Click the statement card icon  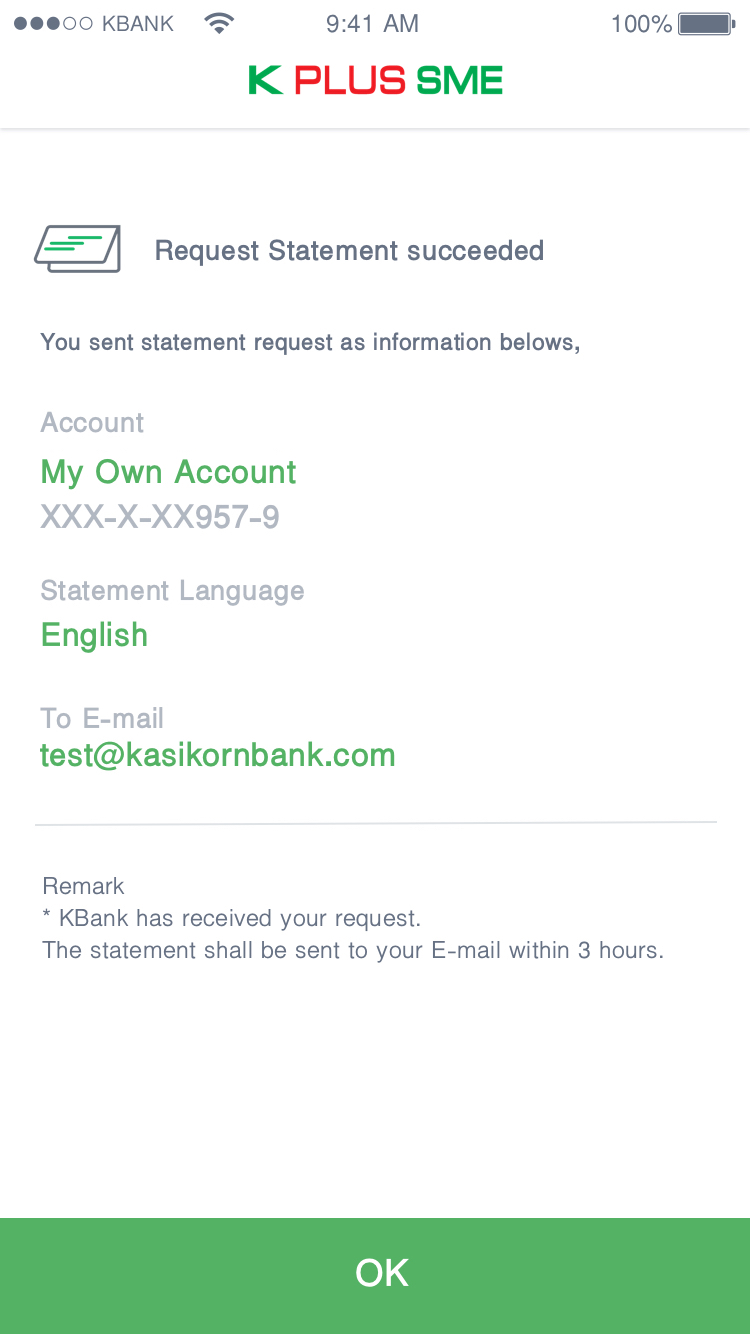click(x=78, y=249)
